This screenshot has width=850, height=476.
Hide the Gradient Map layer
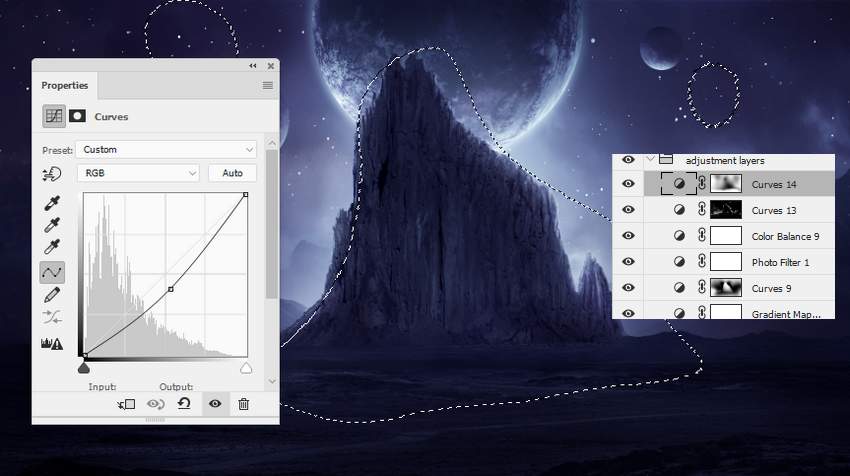[x=628, y=313]
